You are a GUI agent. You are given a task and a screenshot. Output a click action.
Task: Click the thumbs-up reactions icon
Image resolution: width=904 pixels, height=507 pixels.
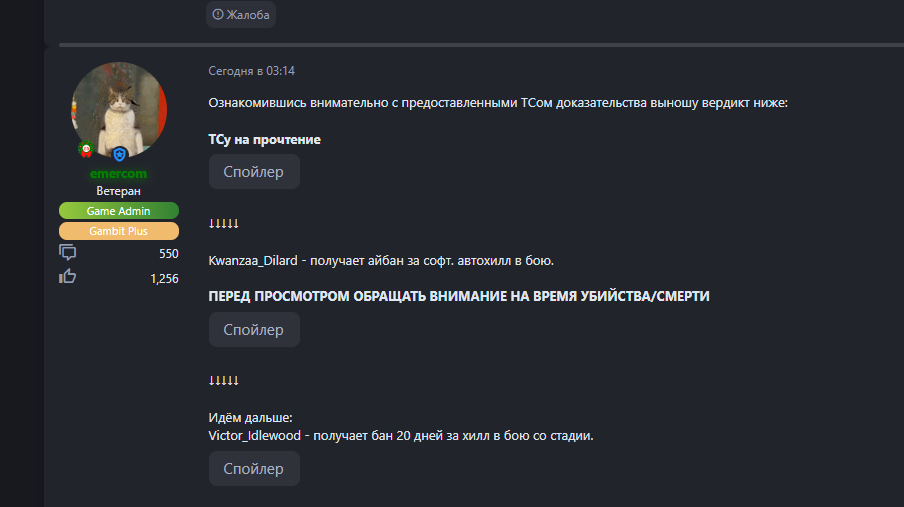pyautogui.click(x=68, y=277)
